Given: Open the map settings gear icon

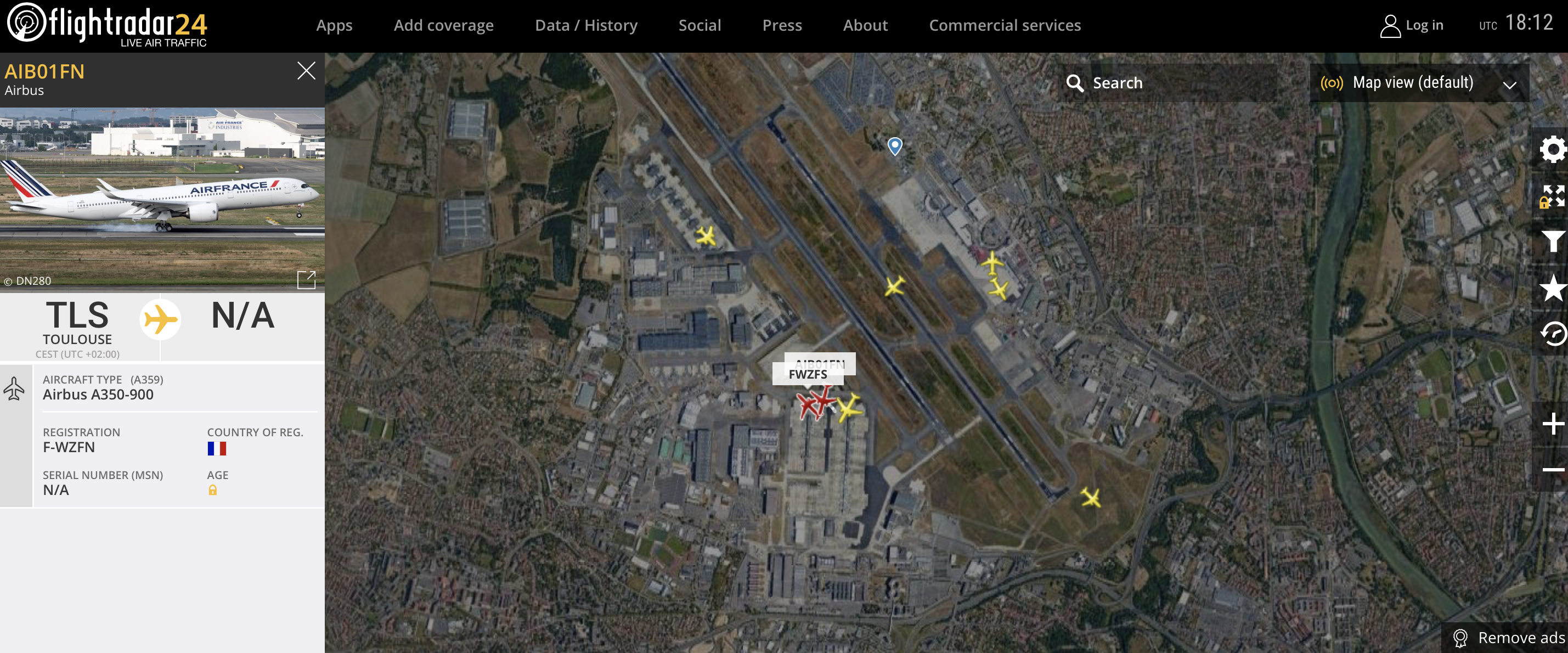Looking at the screenshot, I should [1553, 150].
